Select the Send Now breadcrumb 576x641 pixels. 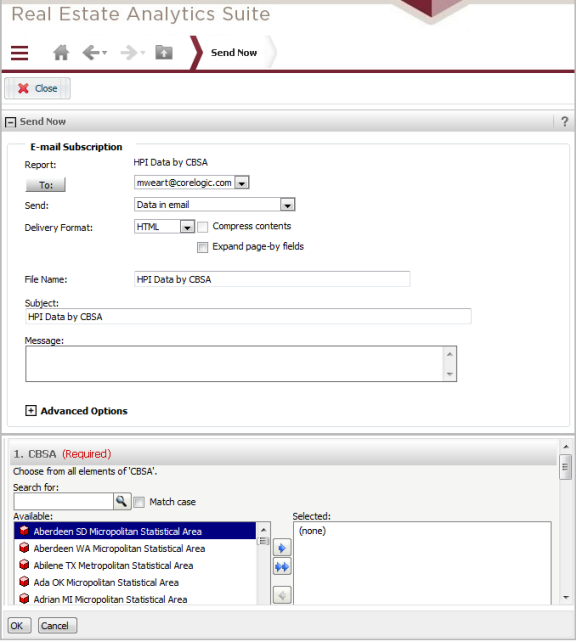pos(234,53)
